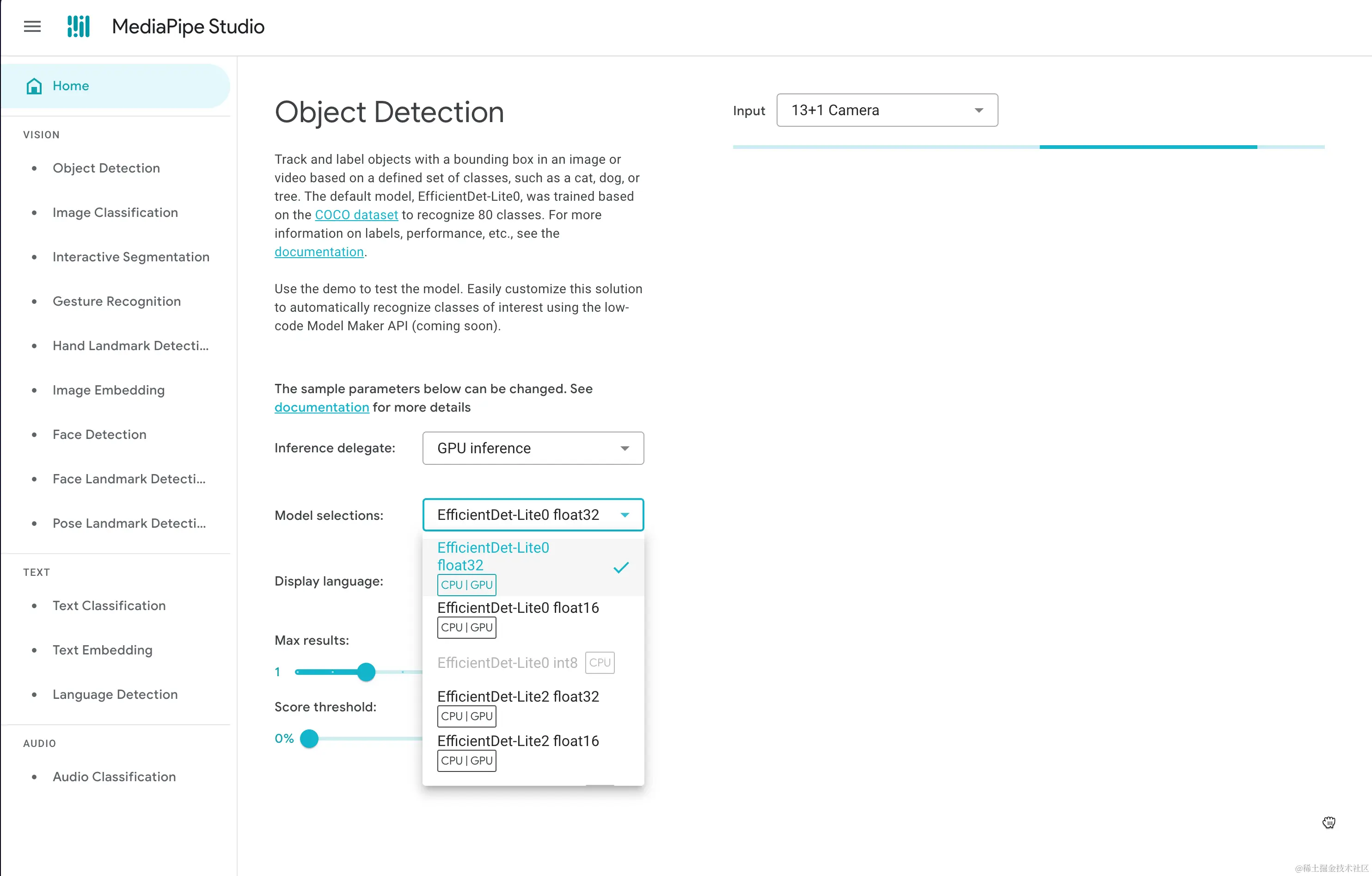Open Audio Classification from sidebar
1372x876 pixels.
(x=114, y=777)
